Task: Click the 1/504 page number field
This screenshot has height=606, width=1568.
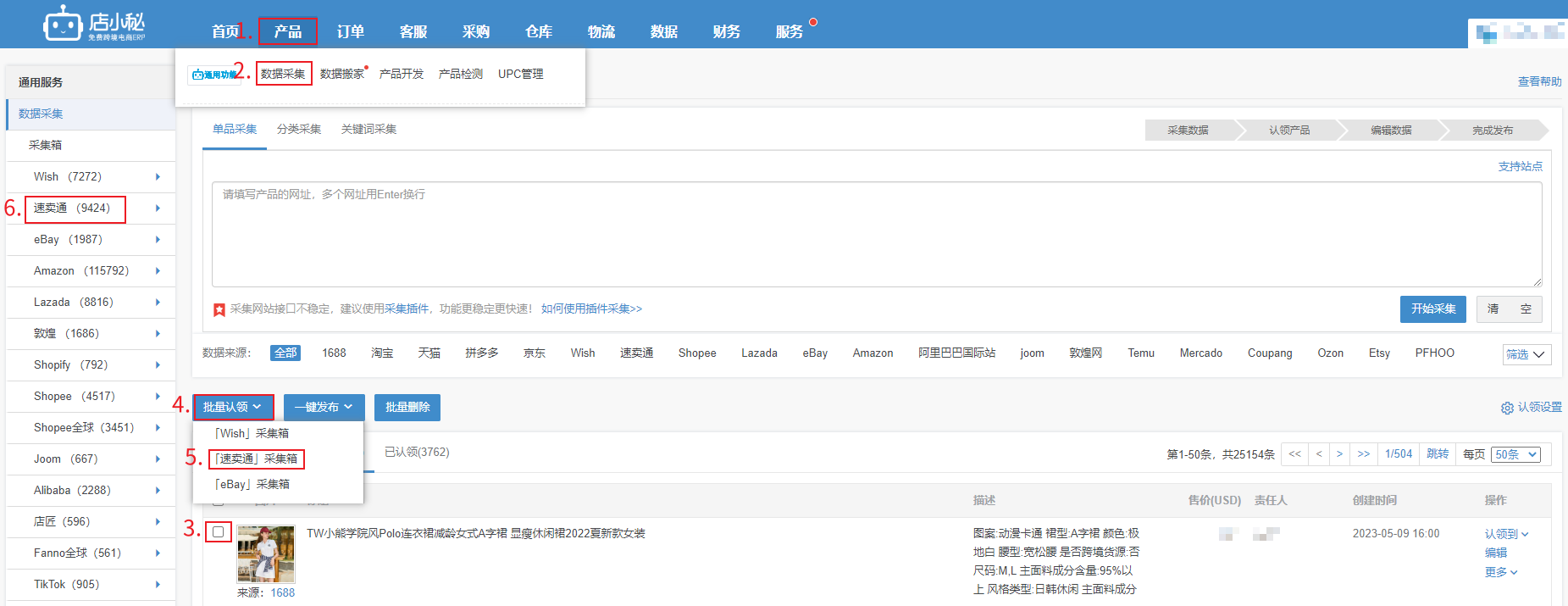Action: (x=1399, y=454)
